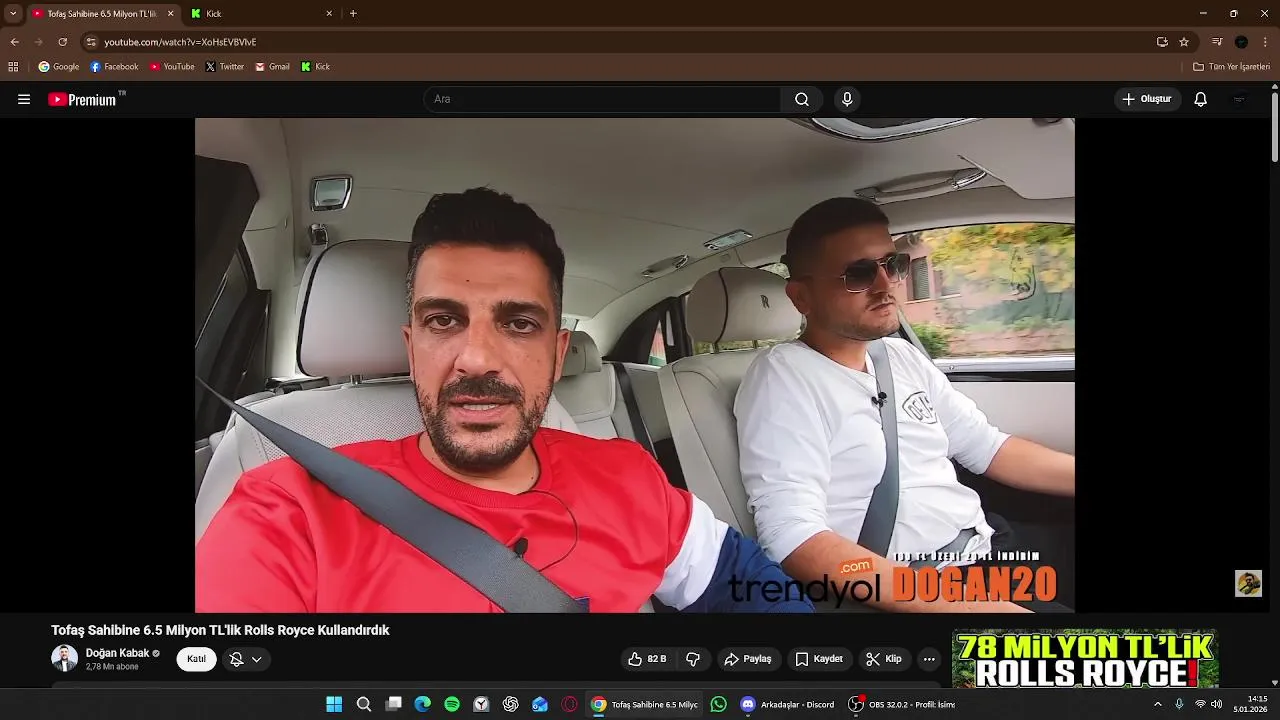
Task: Open the YouTube hamburger guide menu
Action: pyautogui.click(x=24, y=99)
